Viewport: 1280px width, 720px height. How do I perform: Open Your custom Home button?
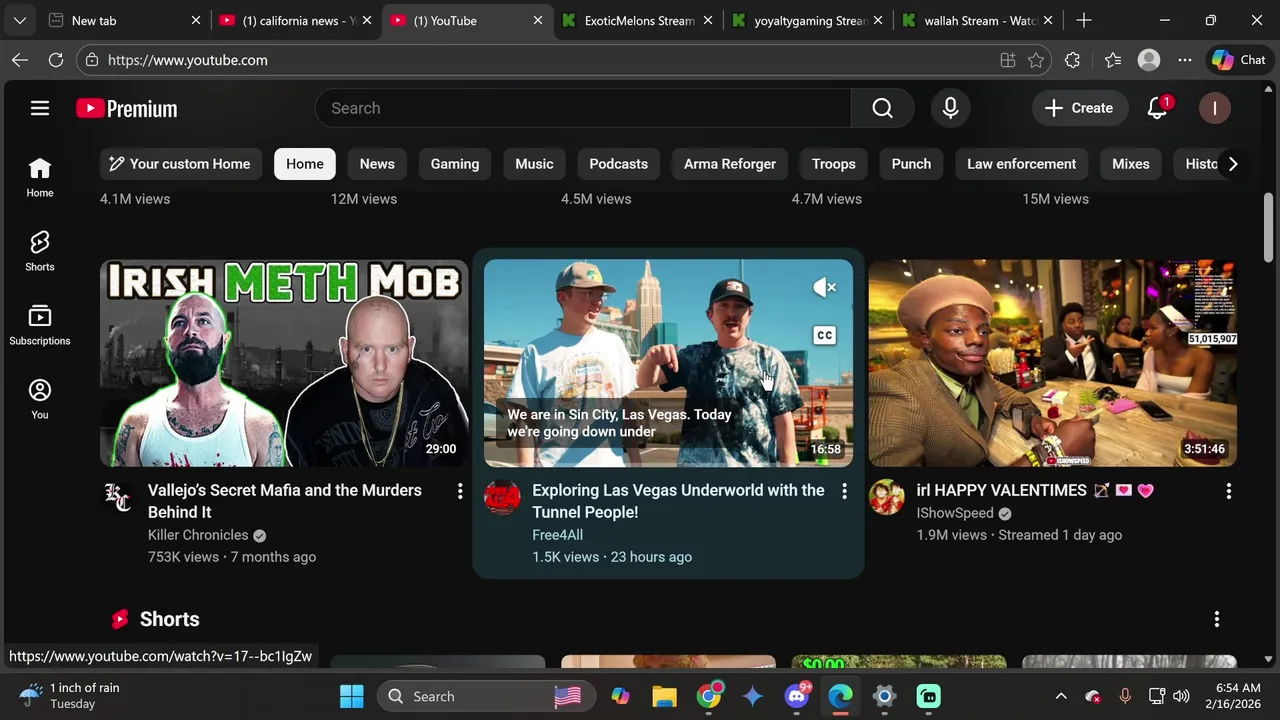click(179, 164)
